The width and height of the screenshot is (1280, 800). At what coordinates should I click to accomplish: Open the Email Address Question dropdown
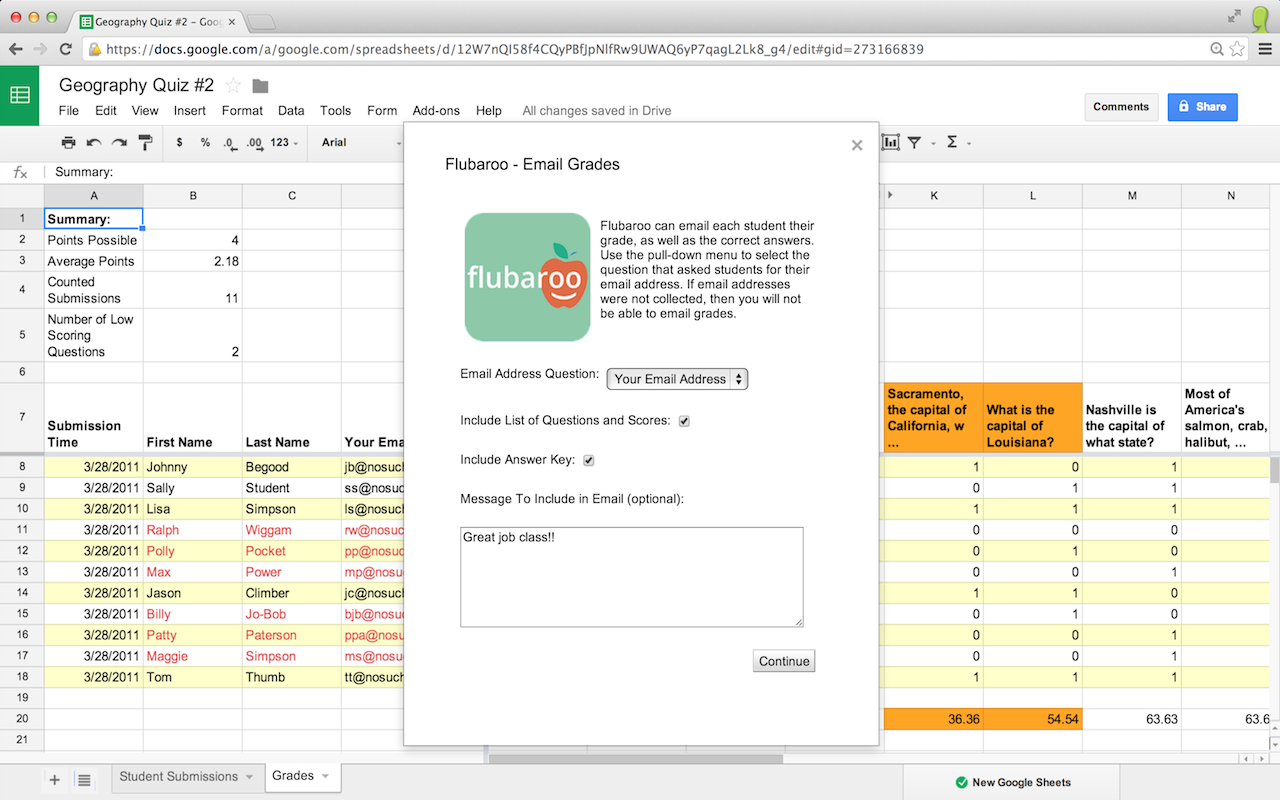point(677,379)
